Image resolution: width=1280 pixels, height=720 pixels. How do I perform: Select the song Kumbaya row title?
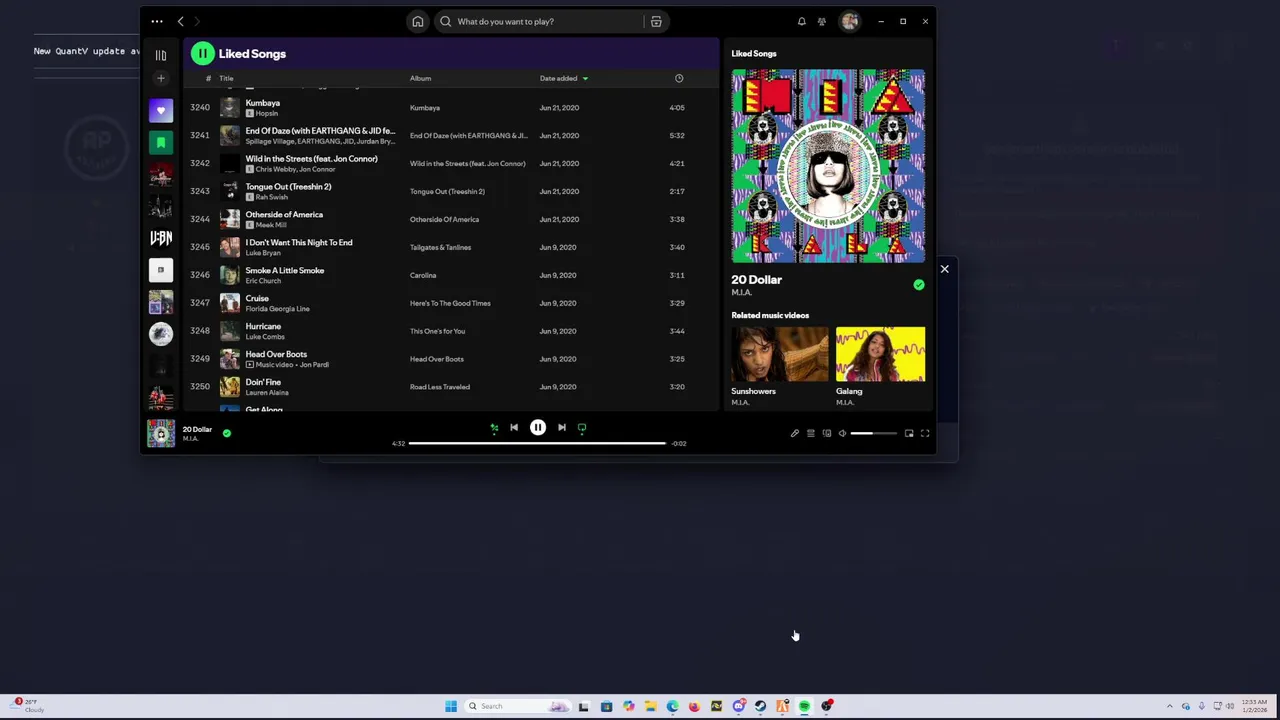click(263, 103)
